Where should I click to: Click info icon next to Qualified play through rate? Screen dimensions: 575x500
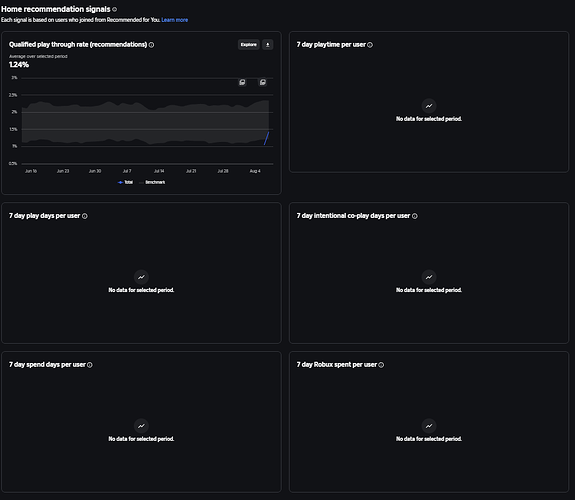pos(151,45)
